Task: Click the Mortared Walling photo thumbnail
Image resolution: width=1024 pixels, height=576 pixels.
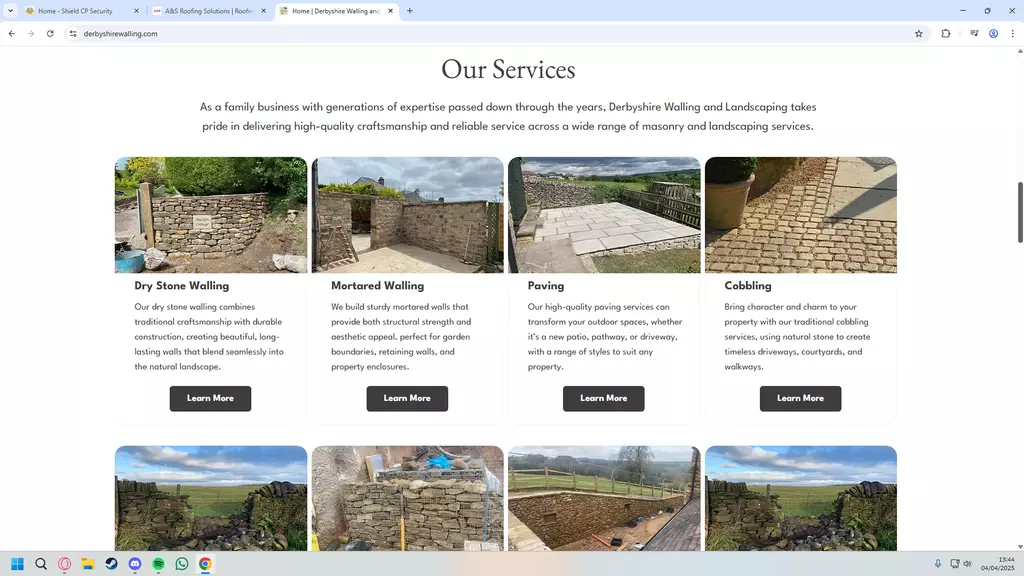Action: [x=408, y=215]
